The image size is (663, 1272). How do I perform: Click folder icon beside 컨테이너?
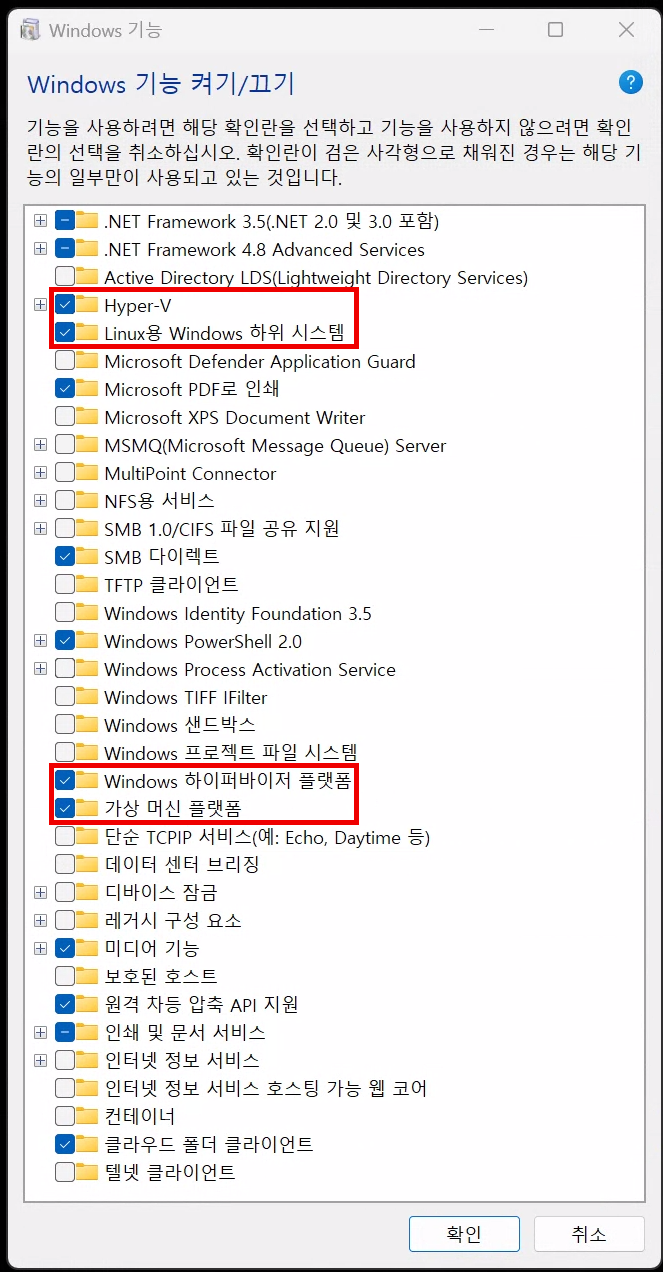87,1115
